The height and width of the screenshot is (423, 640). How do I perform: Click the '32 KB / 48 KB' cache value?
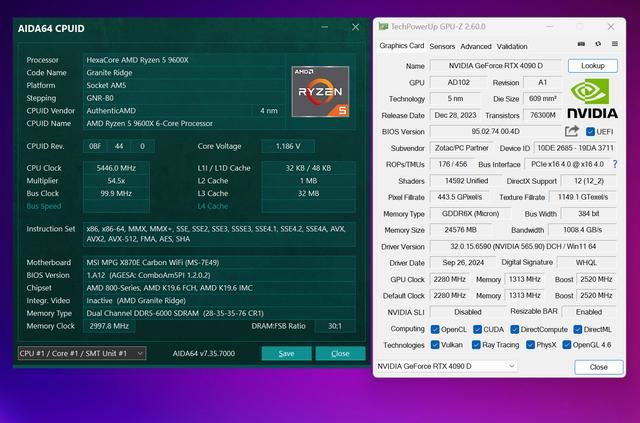(308, 168)
